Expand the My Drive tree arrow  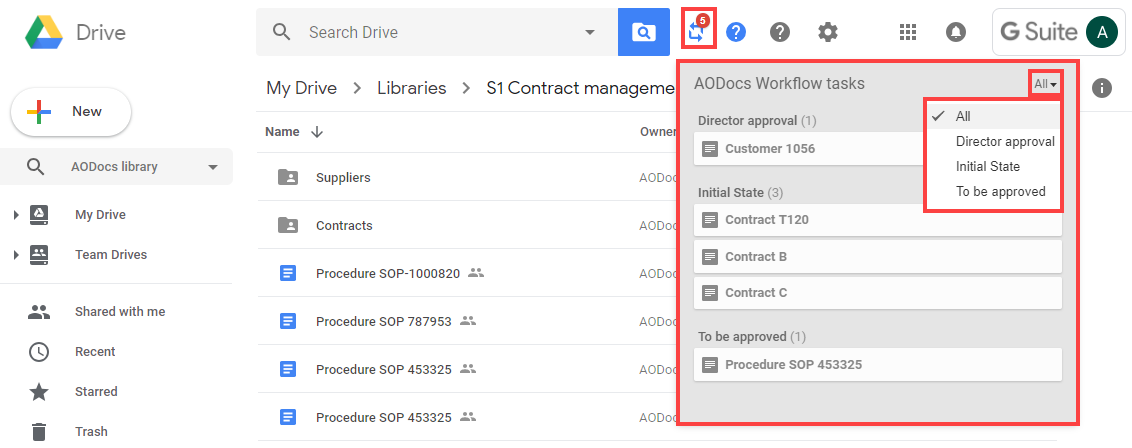pyautogui.click(x=16, y=215)
